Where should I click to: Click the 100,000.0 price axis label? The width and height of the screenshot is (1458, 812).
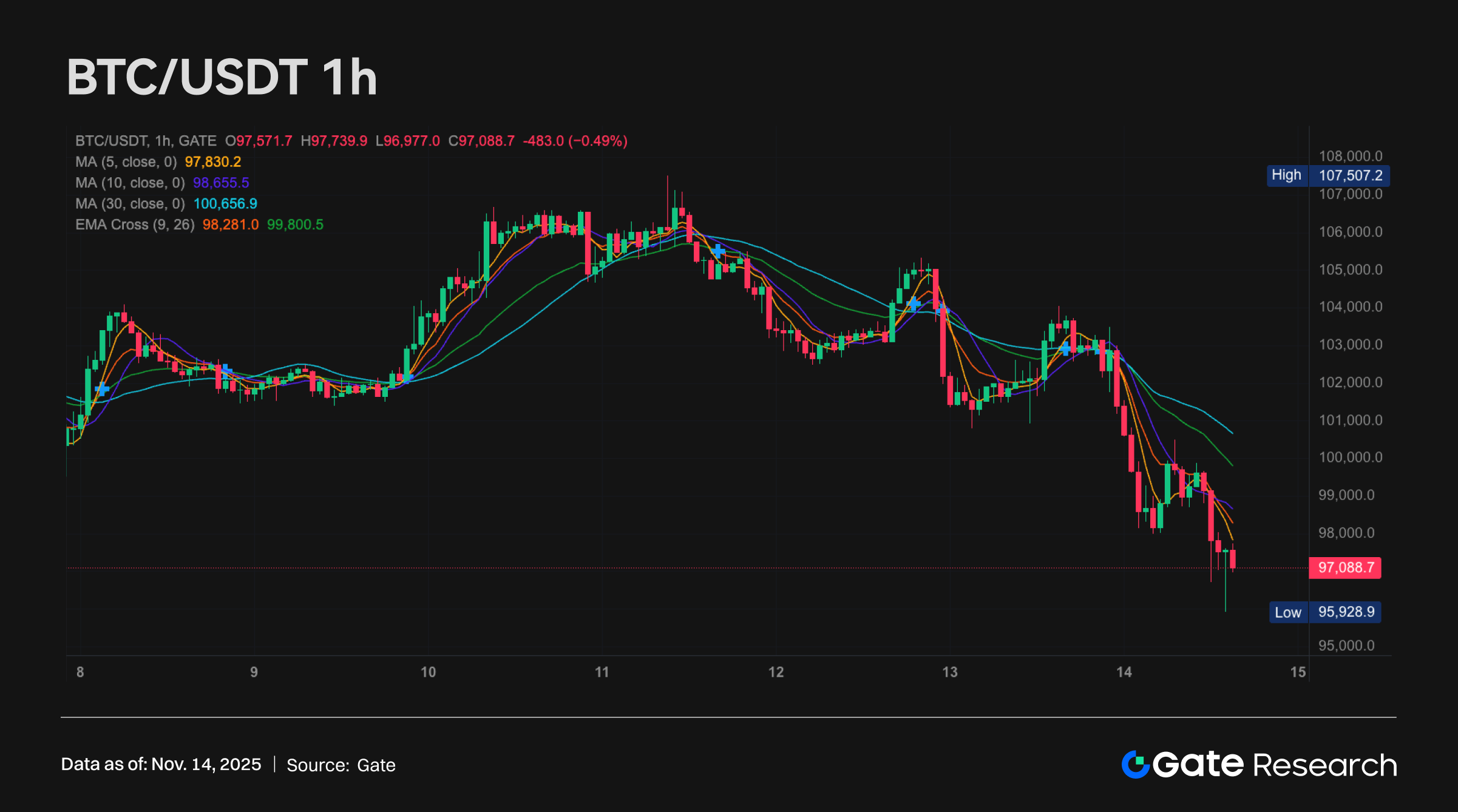click(x=1350, y=457)
